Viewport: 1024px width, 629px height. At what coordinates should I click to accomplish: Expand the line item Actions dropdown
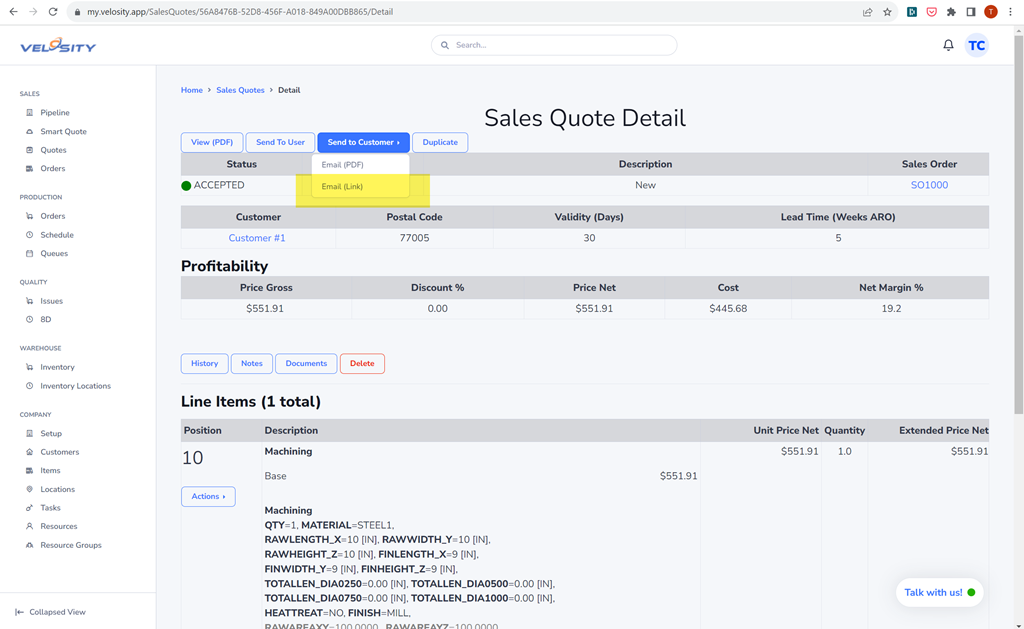(x=208, y=496)
